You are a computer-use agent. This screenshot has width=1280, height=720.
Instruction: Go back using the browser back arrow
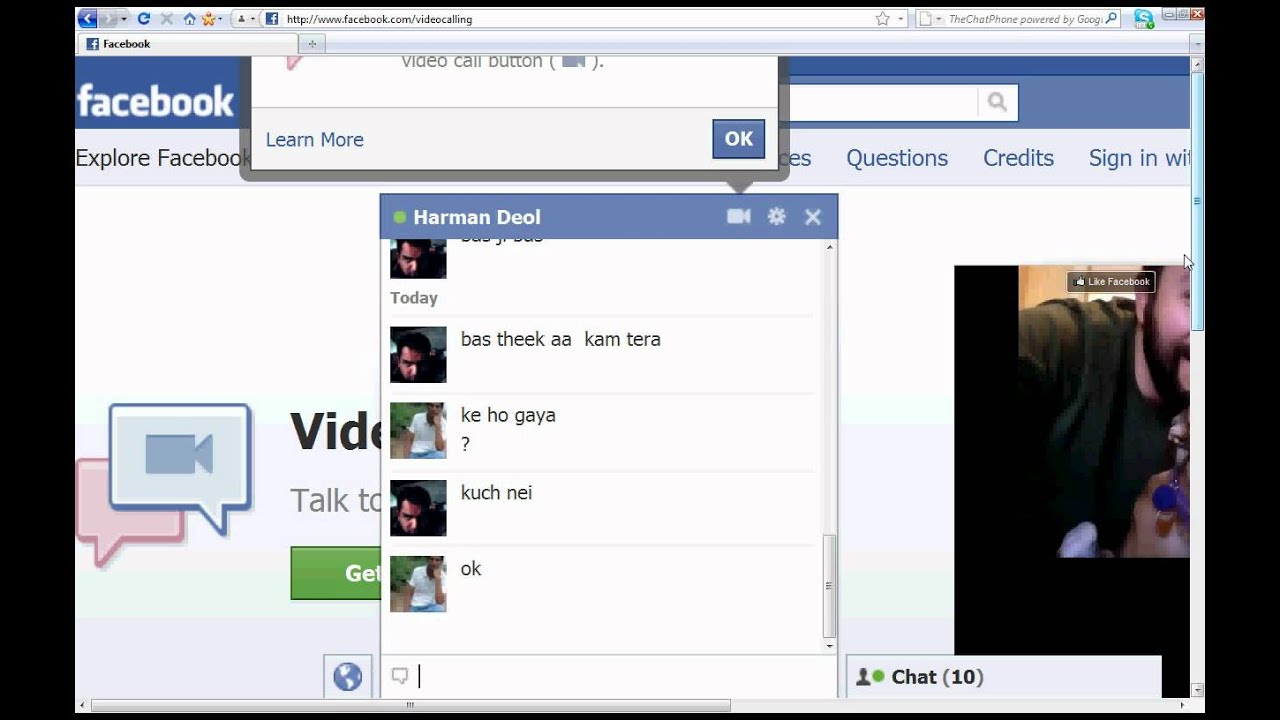tap(88, 18)
